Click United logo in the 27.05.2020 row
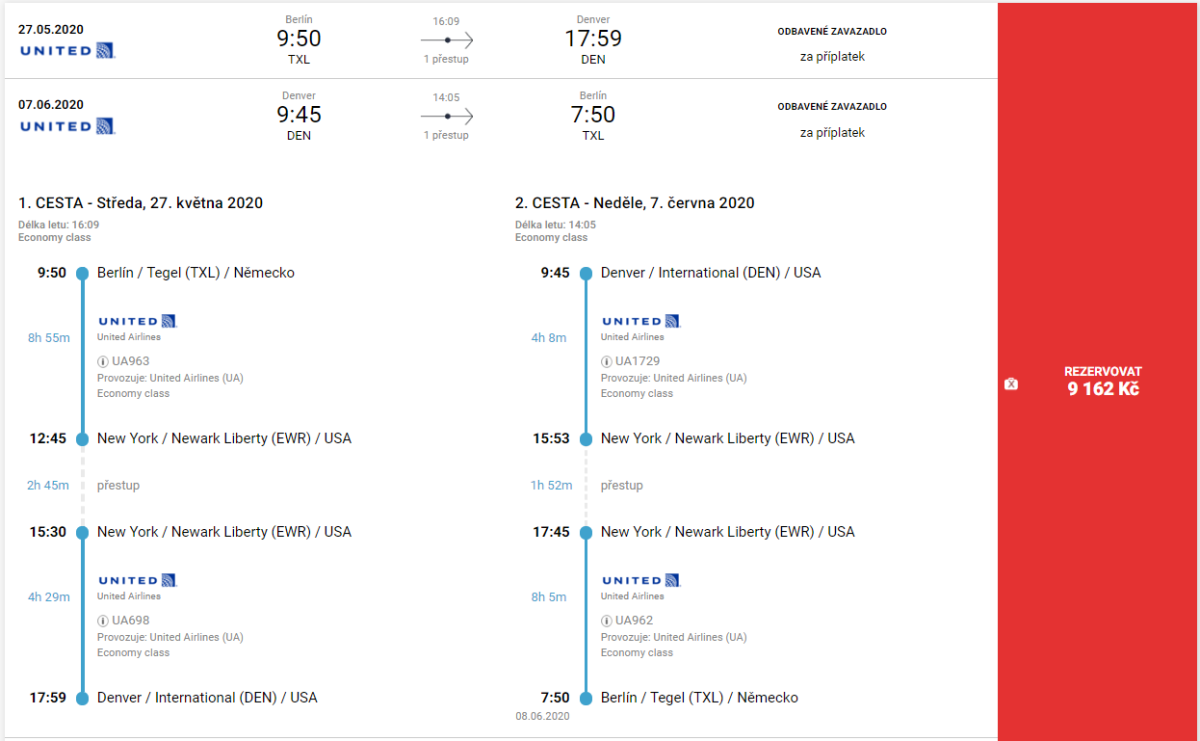 [x=67, y=50]
